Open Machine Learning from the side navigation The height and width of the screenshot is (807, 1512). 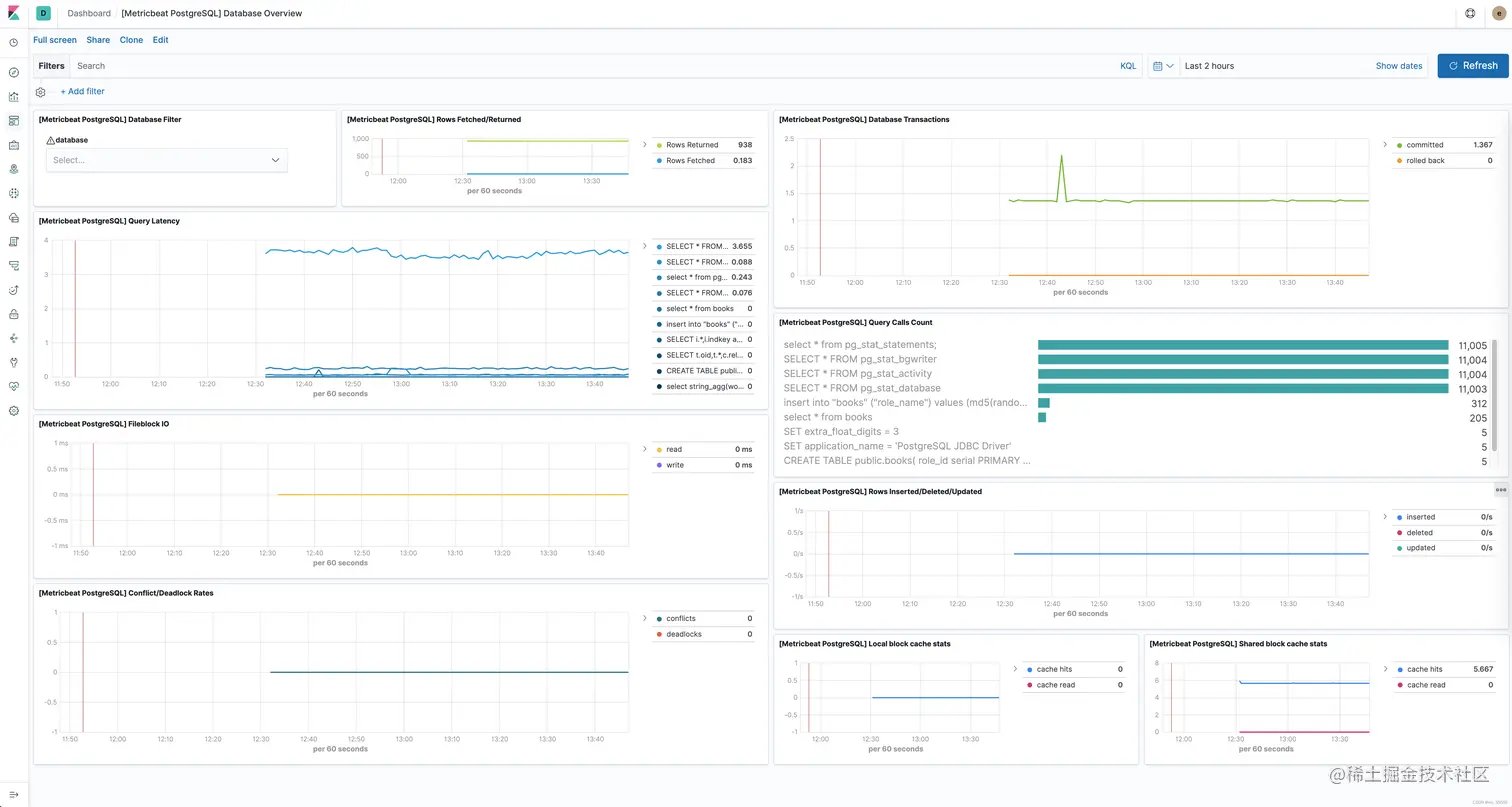tap(14, 193)
